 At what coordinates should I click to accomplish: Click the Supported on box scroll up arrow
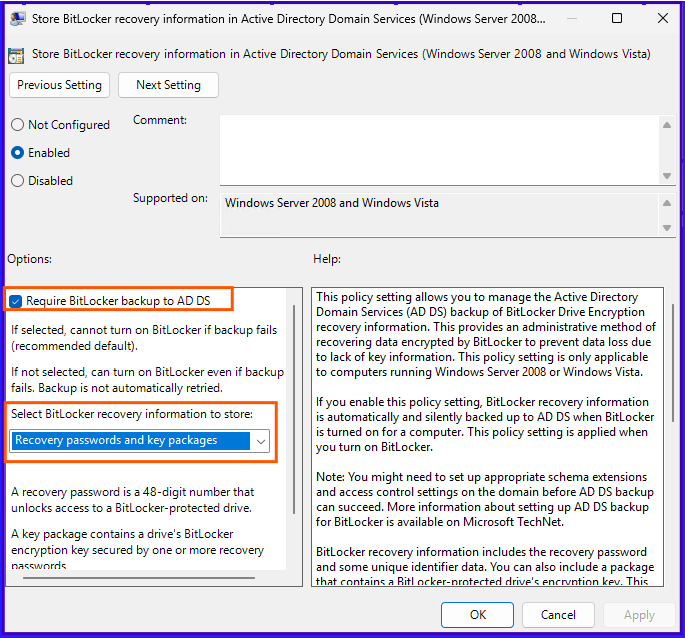tap(667, 202)
